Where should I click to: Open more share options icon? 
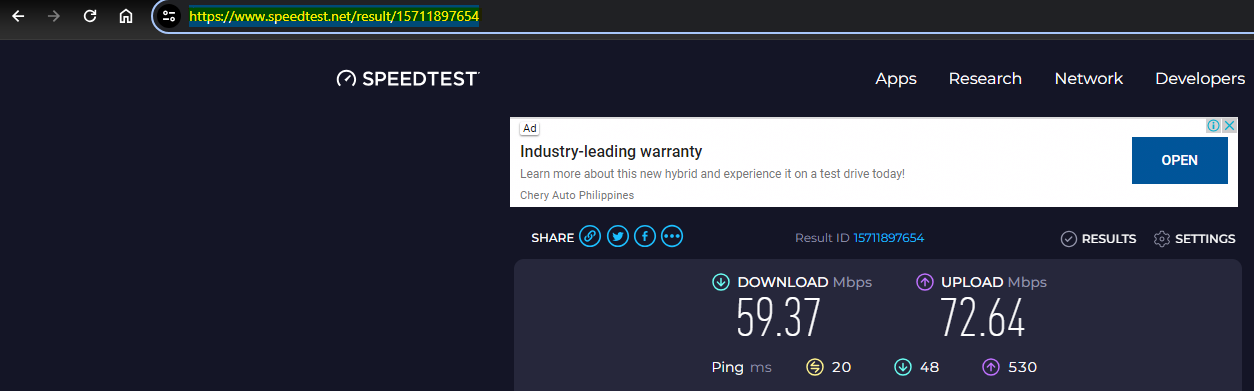tap(672, 237)
